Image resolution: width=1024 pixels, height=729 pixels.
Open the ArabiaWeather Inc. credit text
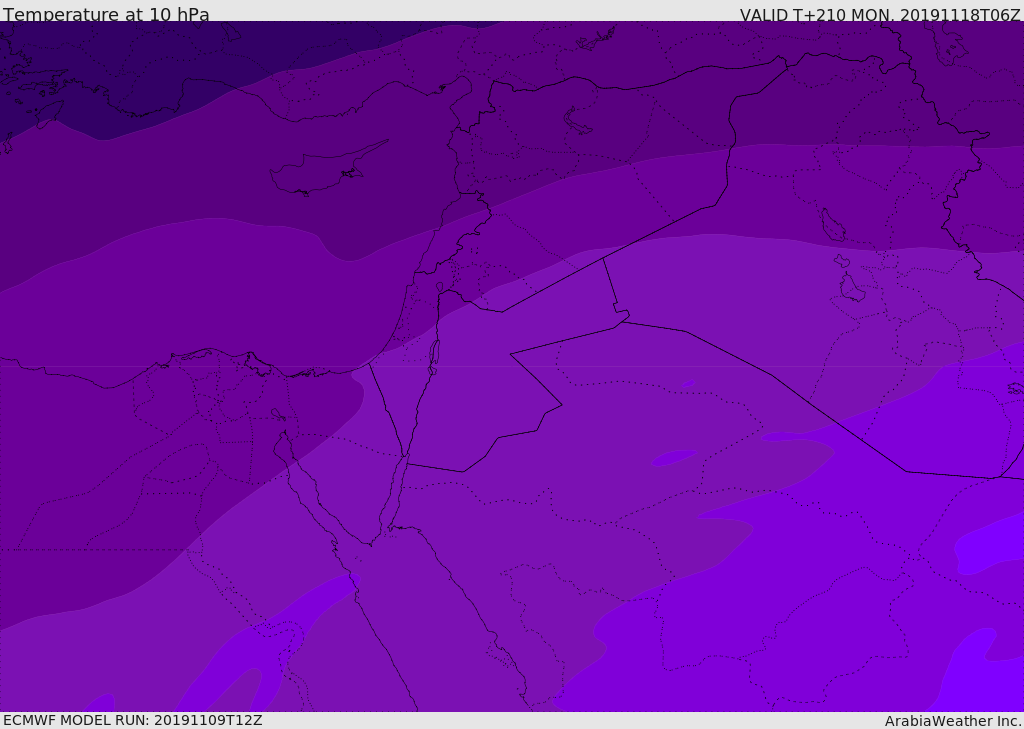(x=953, y=721)
